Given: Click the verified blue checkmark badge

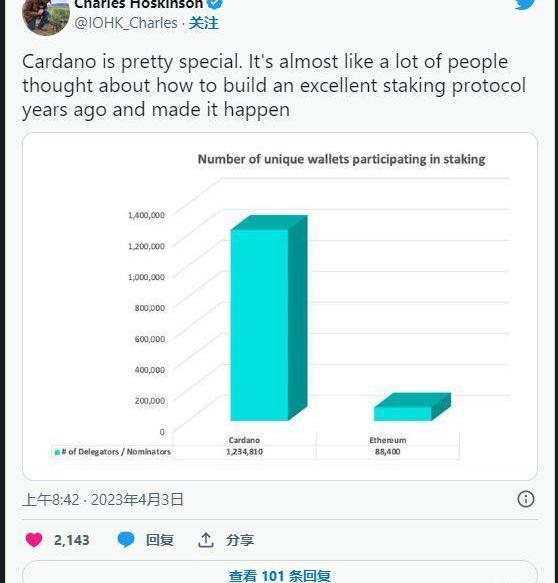Looking at the screenshot, I should point(215,3).
